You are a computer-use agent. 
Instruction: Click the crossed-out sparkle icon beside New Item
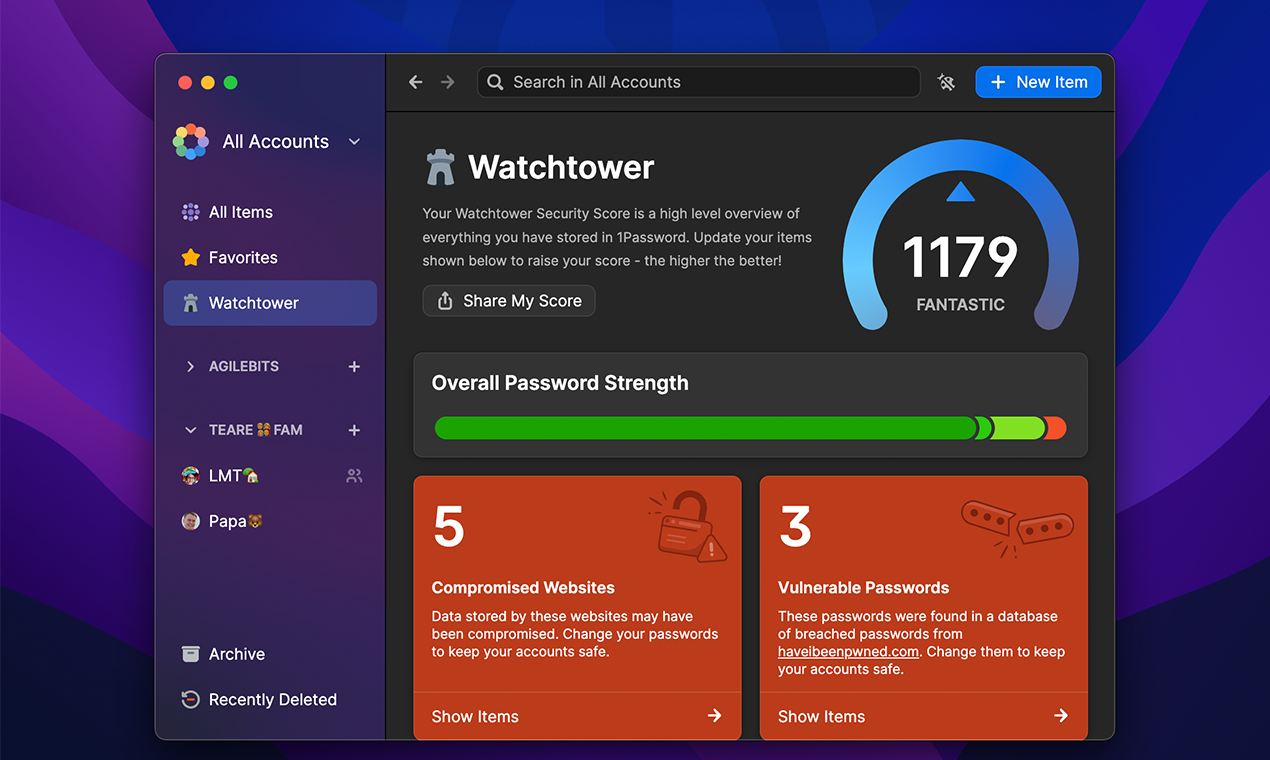(946, 82)
